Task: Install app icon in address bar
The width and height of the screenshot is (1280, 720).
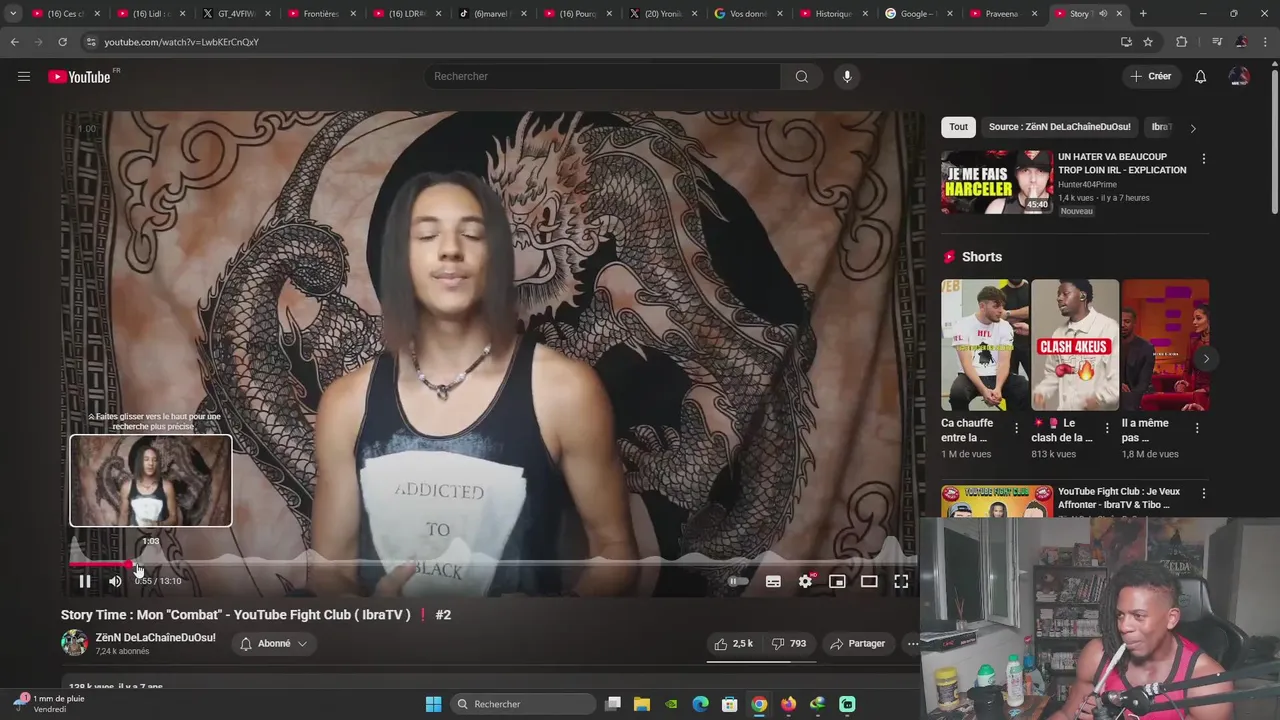Action: tap(1126, 42)
